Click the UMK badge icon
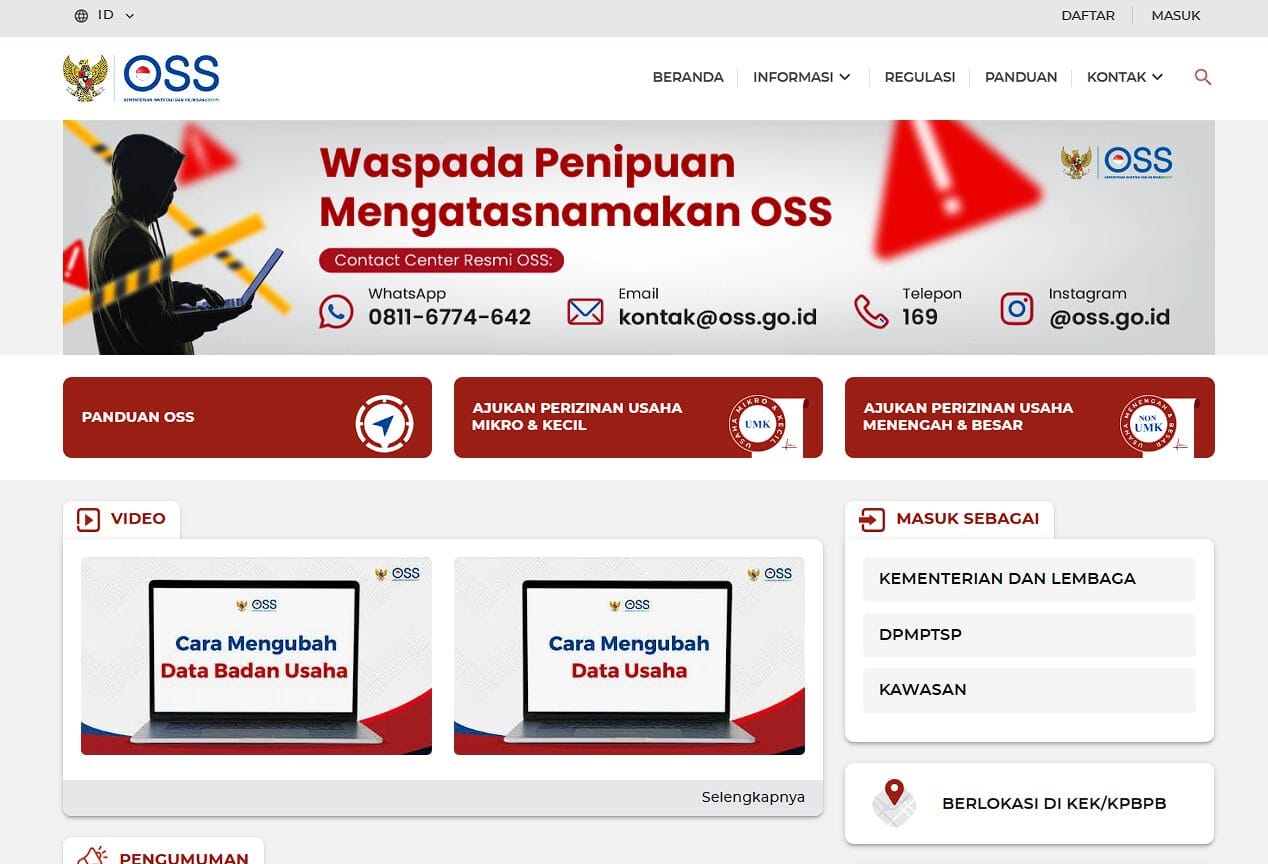The height and width of the screenshot is (864, 1268). 757,424
